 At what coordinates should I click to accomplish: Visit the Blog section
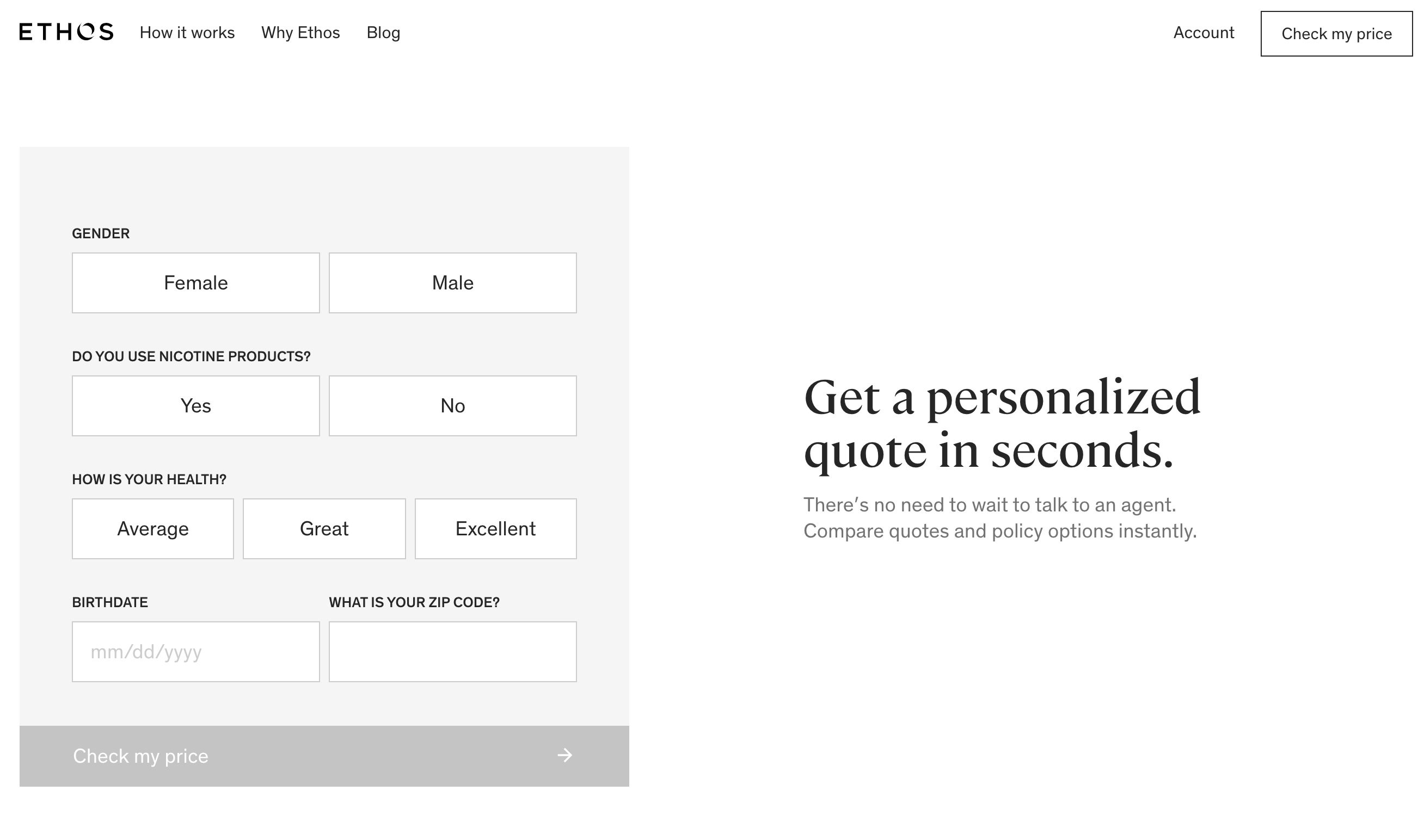(383, 32)
